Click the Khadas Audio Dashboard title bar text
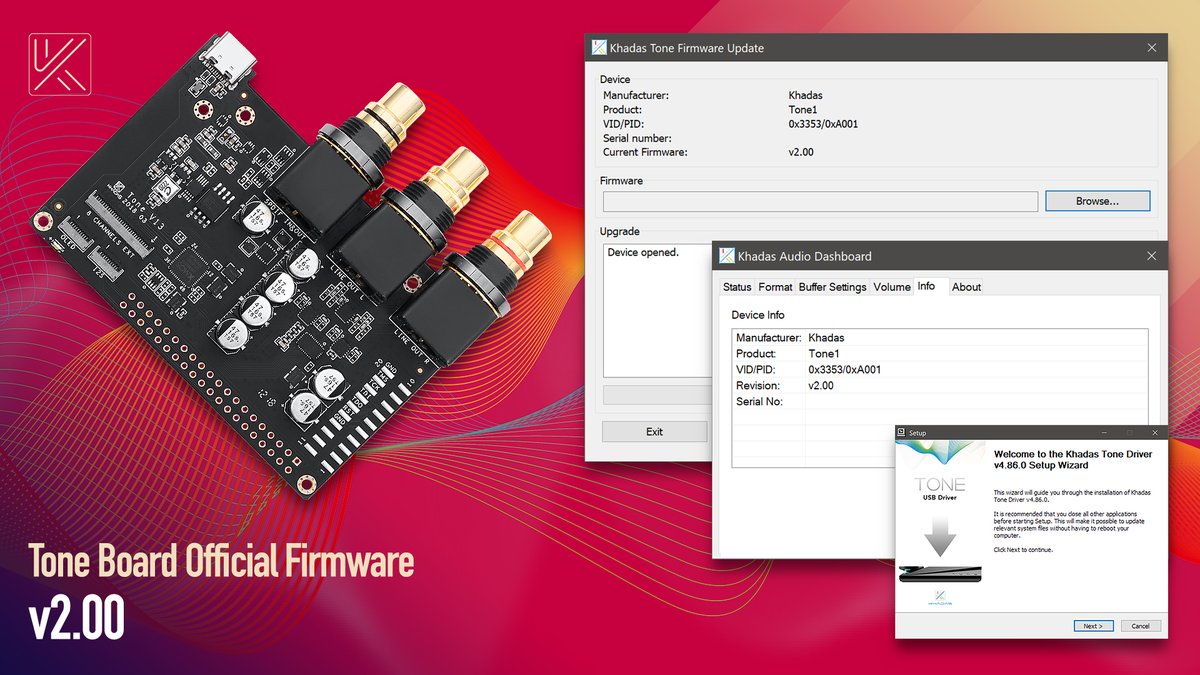 (804, 256)
